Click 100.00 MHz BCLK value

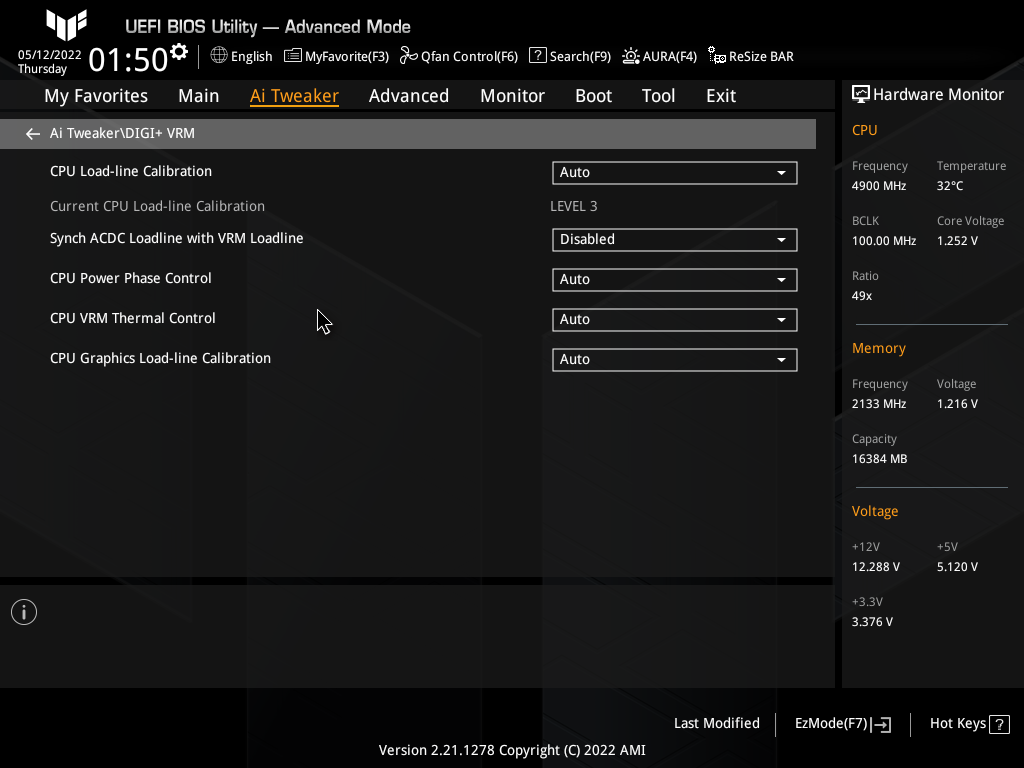884,241
